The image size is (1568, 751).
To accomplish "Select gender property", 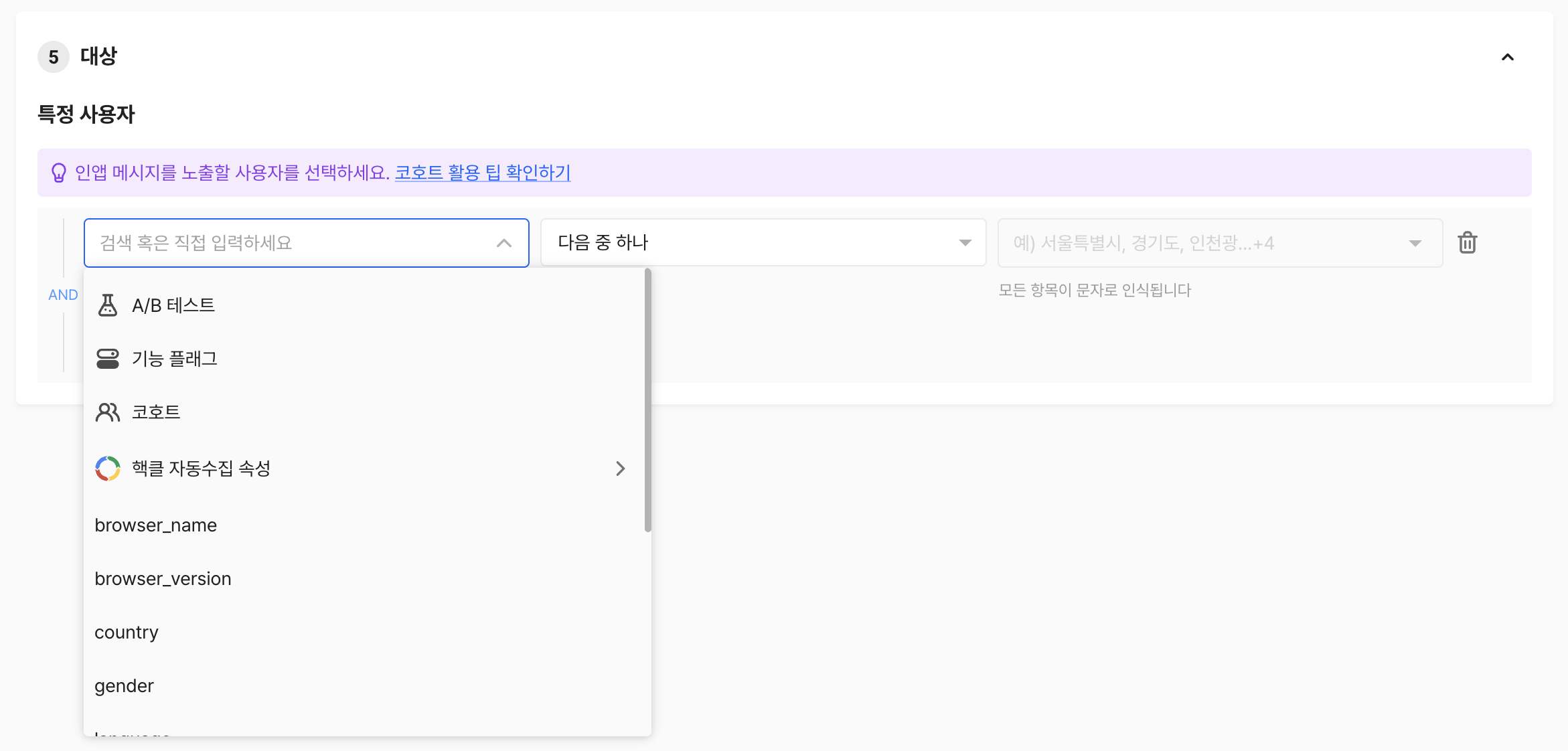I will tap(364, 686).
